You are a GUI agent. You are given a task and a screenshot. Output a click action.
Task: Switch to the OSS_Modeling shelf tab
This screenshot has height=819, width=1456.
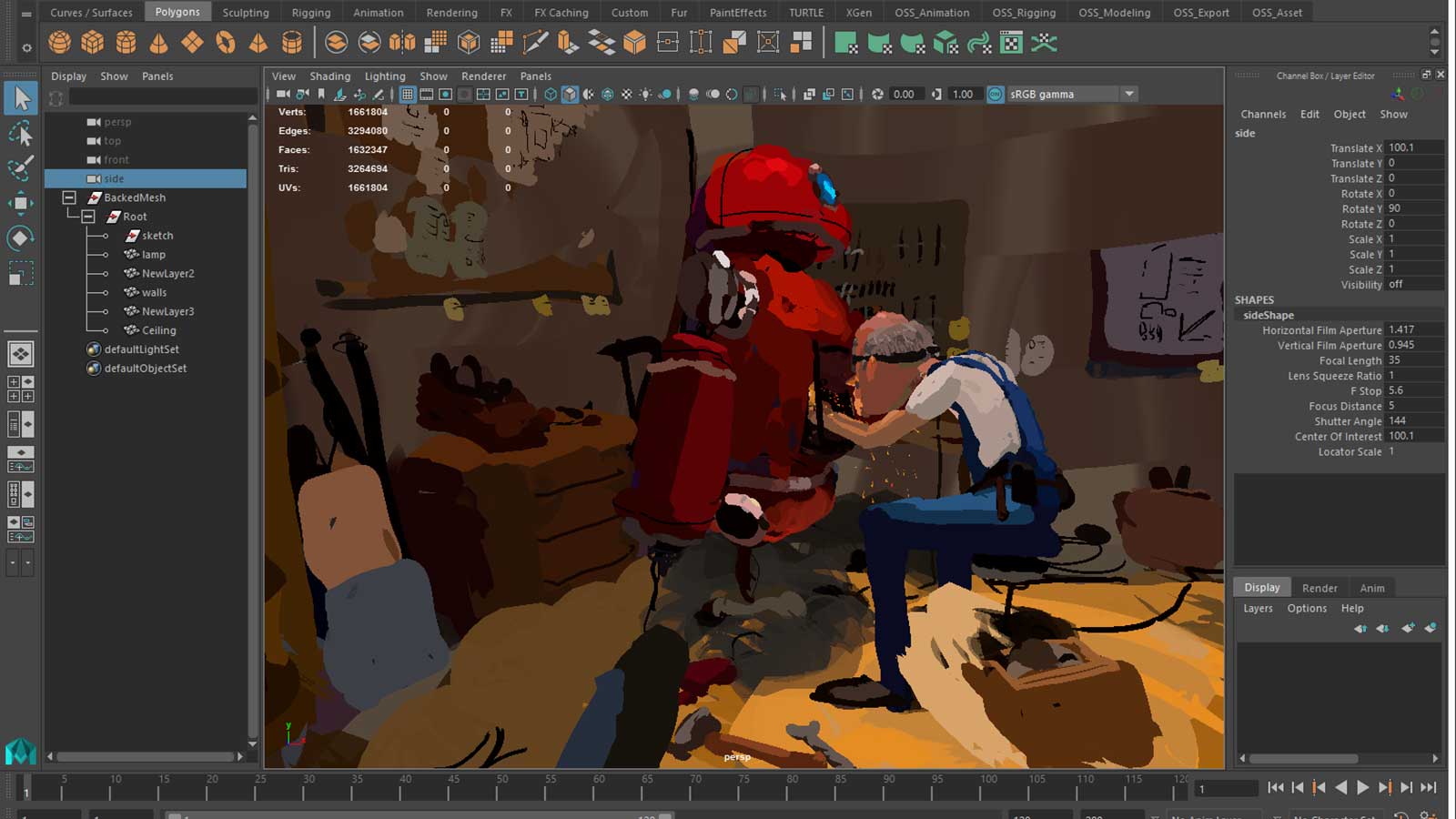pos(1114,13)
